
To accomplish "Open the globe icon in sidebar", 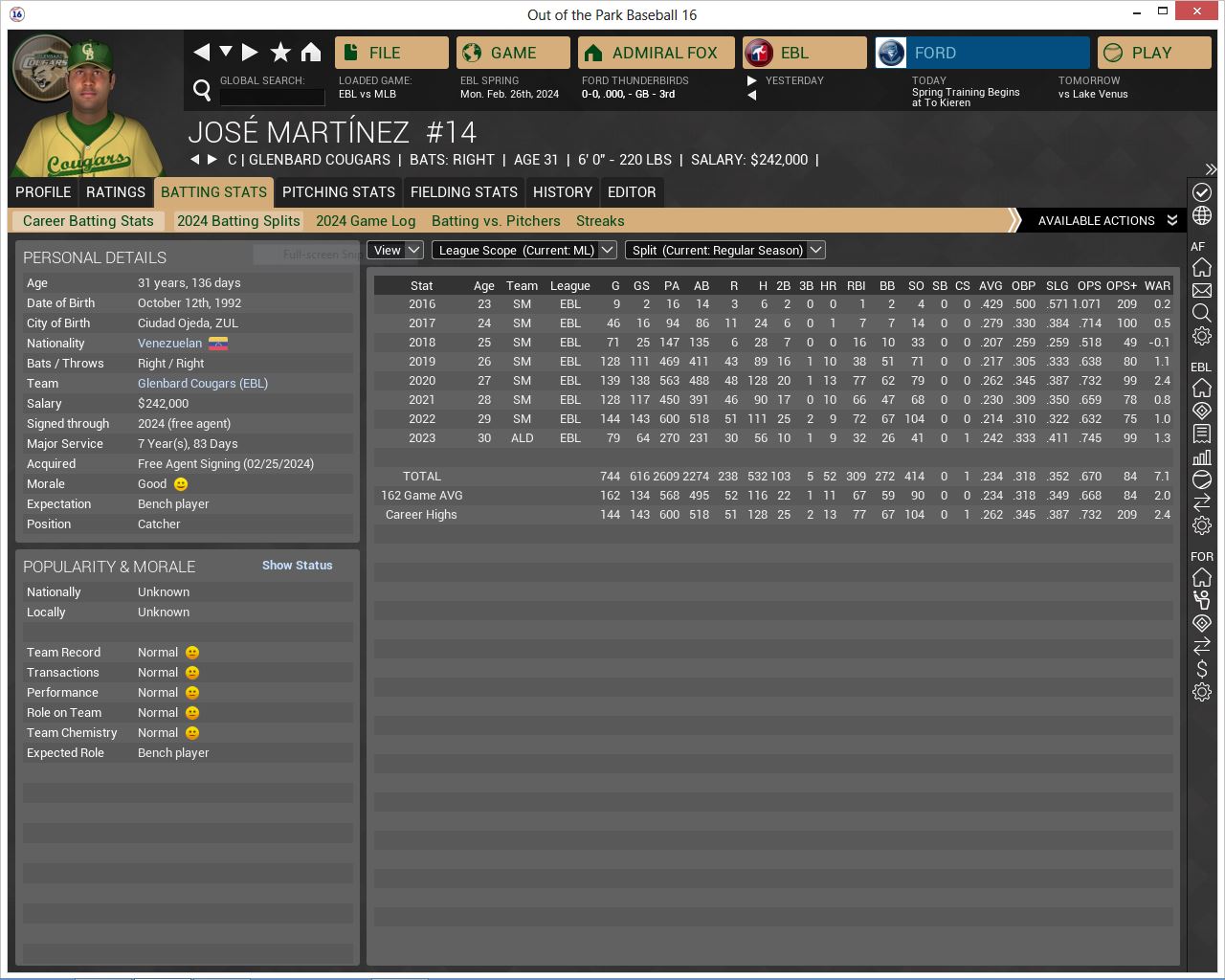I will point(1202,215).
